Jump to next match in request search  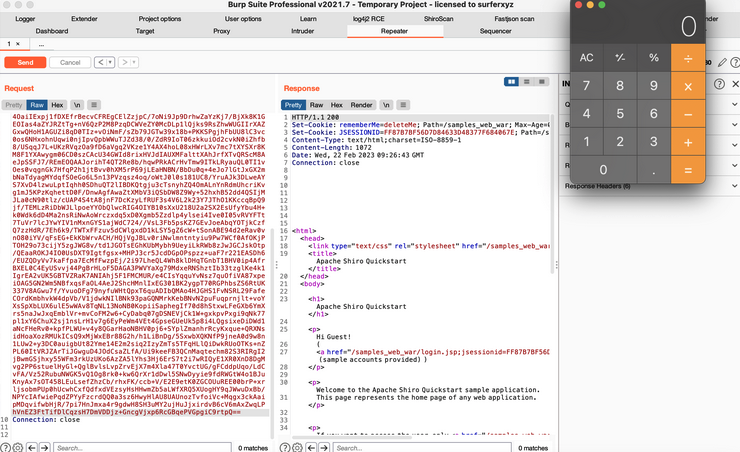point(44,447)
